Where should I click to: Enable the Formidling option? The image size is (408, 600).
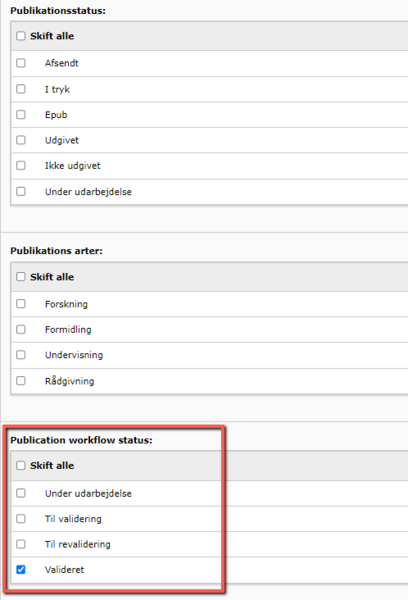pos(21,329)
